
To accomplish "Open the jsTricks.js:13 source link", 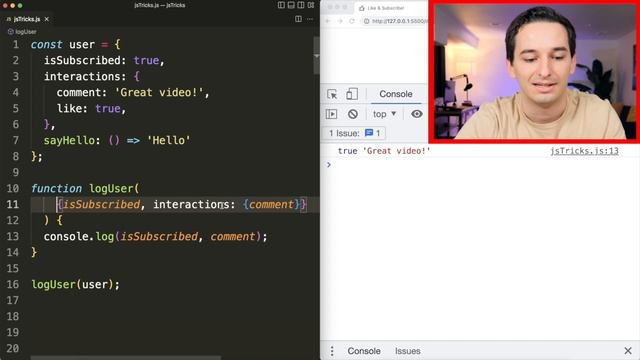I will click(x=584, y=151).
